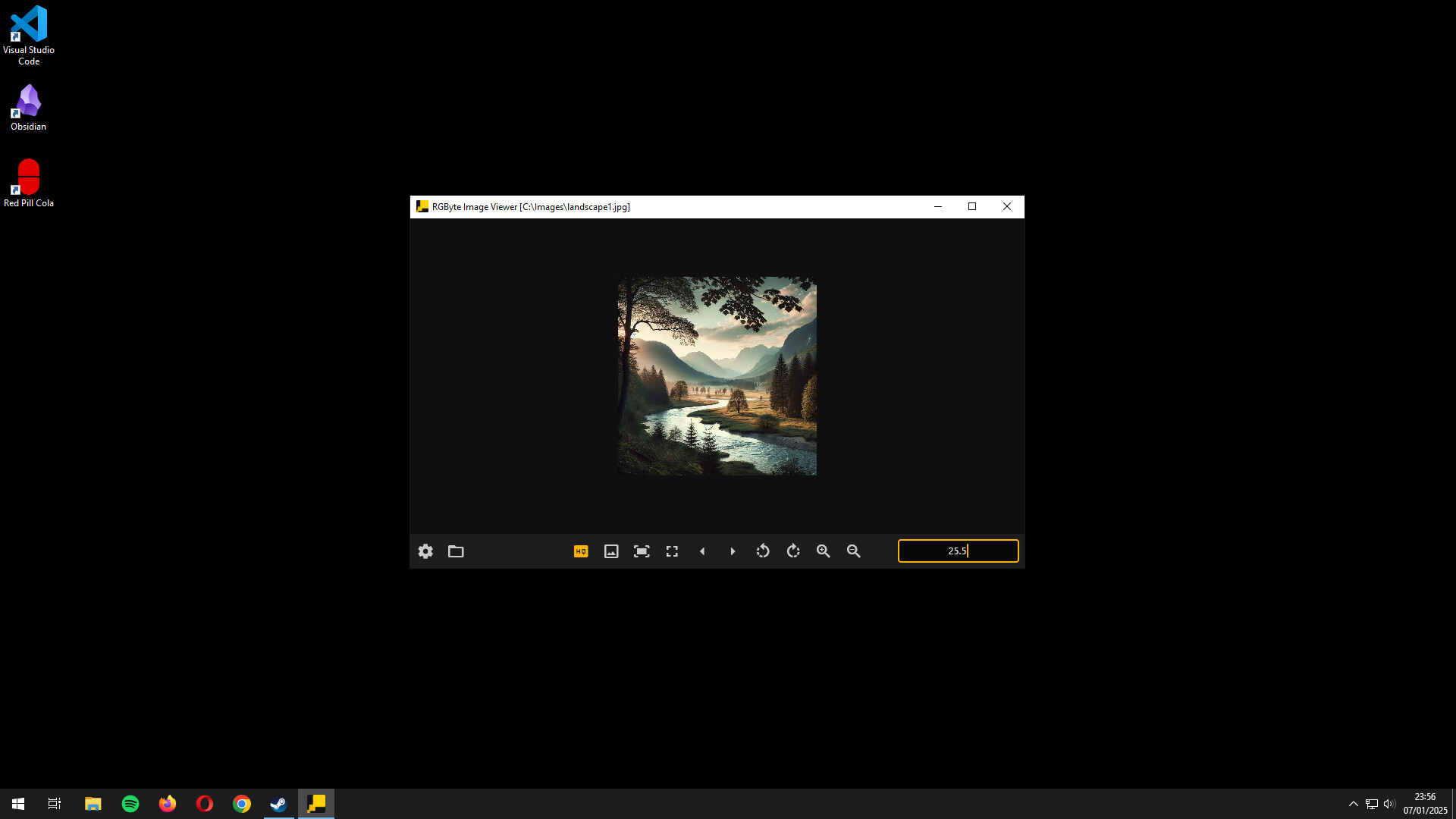Image resolution: width=1456 pixels, height=819 pixels.
Task: Expand hidden icons in the system tray
Action: (x=1353, y=803)
